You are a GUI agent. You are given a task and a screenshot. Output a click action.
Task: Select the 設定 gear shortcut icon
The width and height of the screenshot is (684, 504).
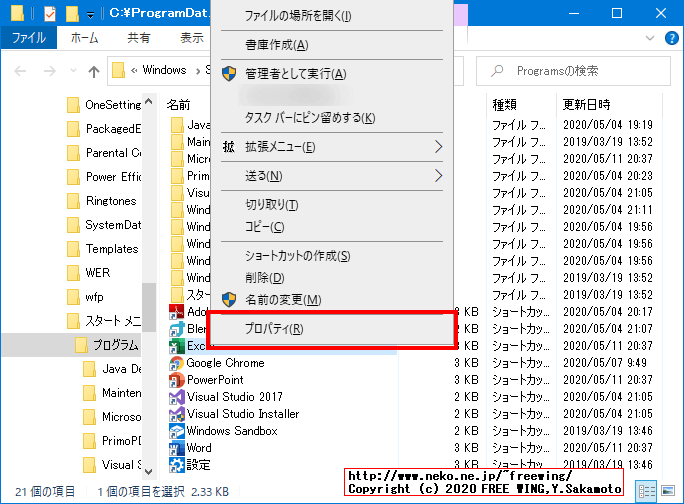[176, 465]
